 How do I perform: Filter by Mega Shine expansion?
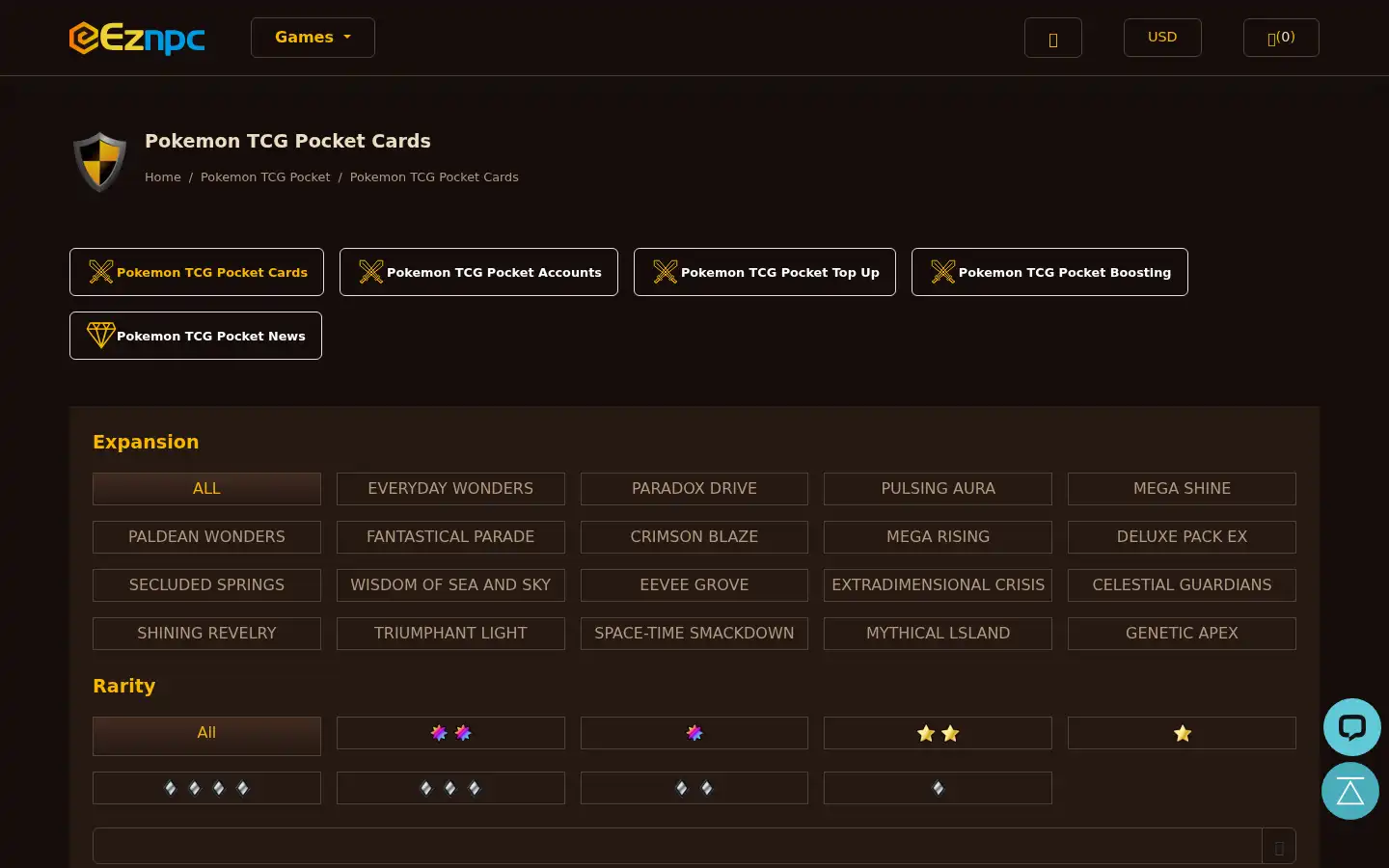point(1182,489)
